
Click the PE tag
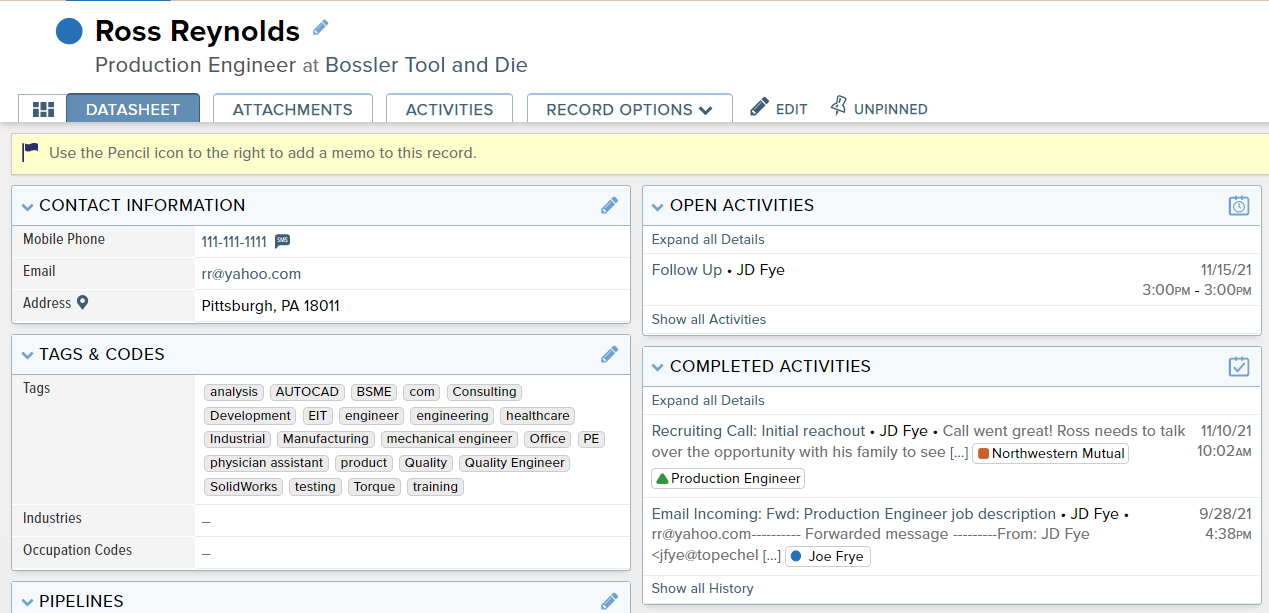(591, 439)
